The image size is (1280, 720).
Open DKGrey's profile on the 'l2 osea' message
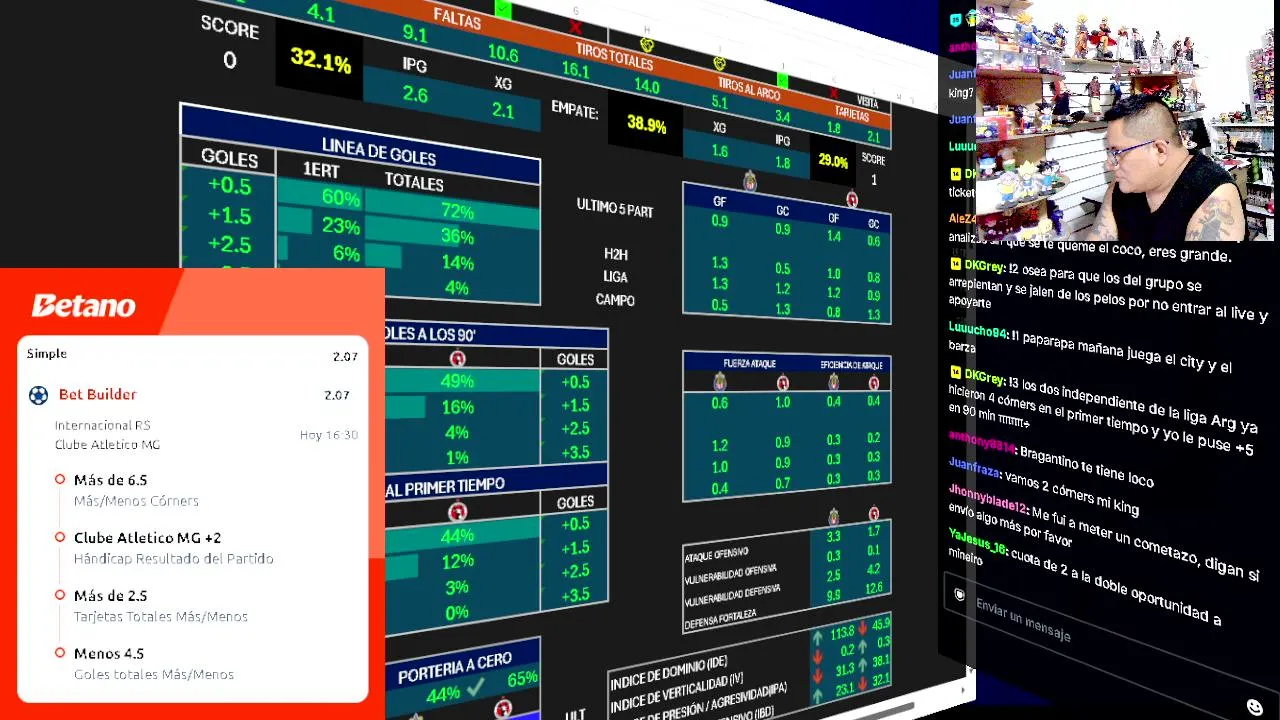(x=984, y=267)
